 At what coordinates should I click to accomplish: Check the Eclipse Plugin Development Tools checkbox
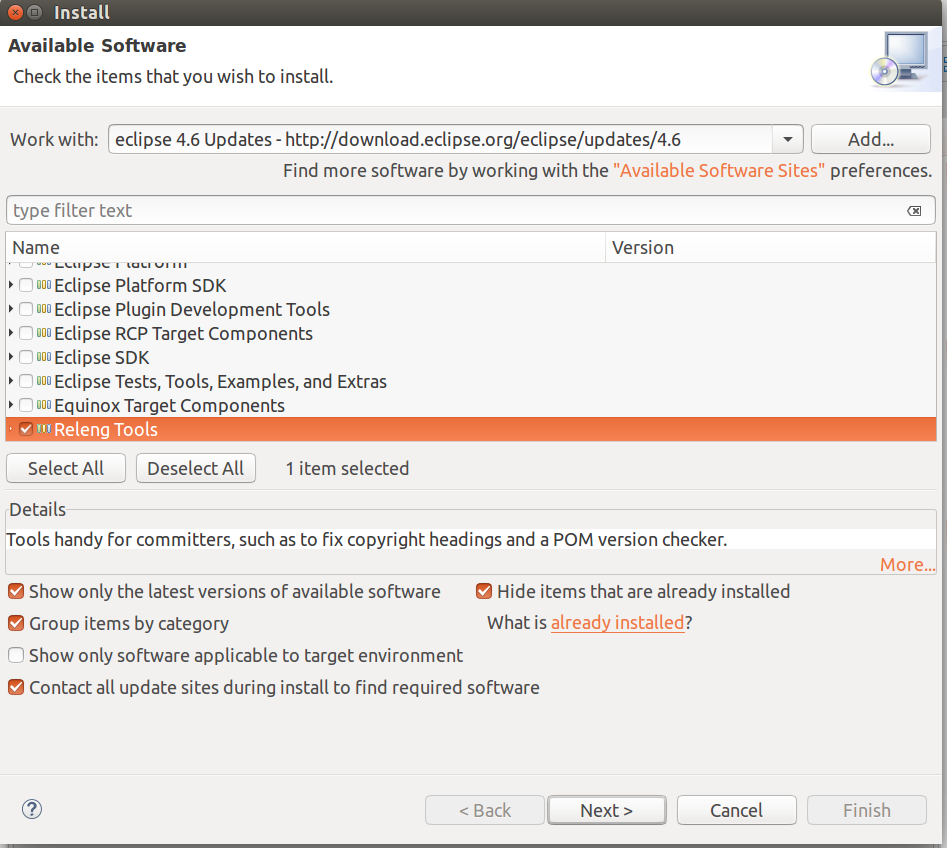26,309
